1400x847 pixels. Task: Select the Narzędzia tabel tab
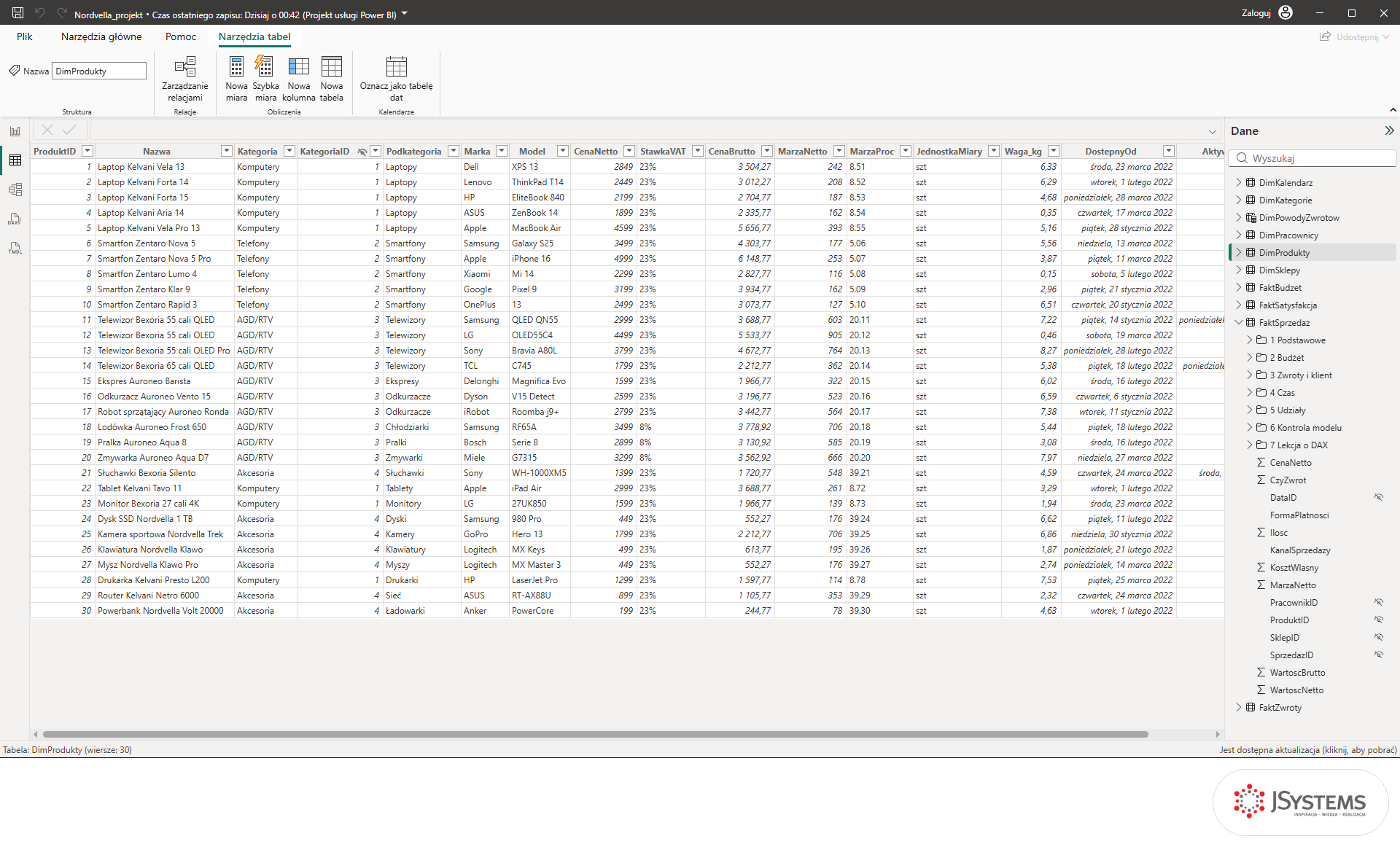point(254,36)
